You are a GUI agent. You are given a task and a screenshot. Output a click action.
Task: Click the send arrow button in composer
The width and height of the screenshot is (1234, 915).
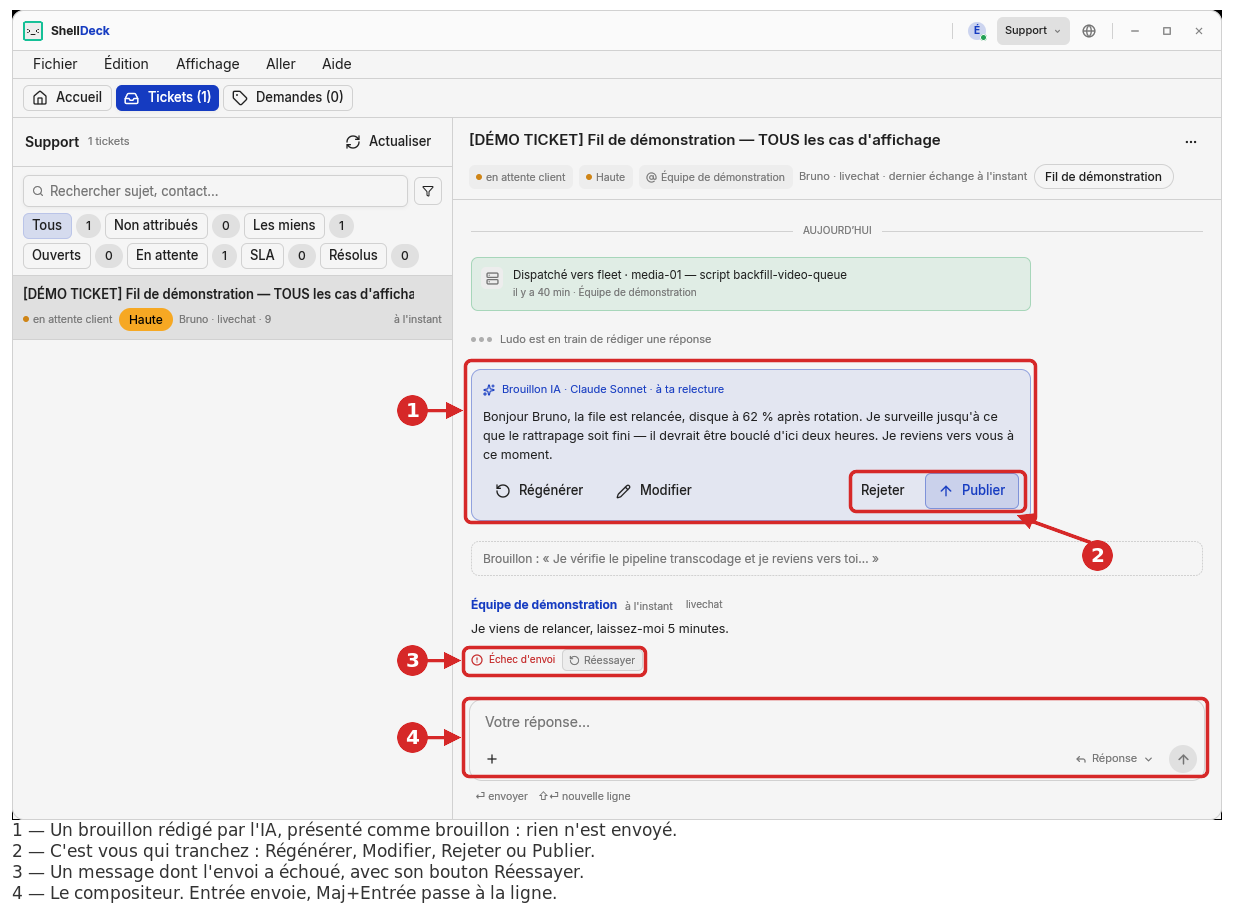pos(1183,759)
